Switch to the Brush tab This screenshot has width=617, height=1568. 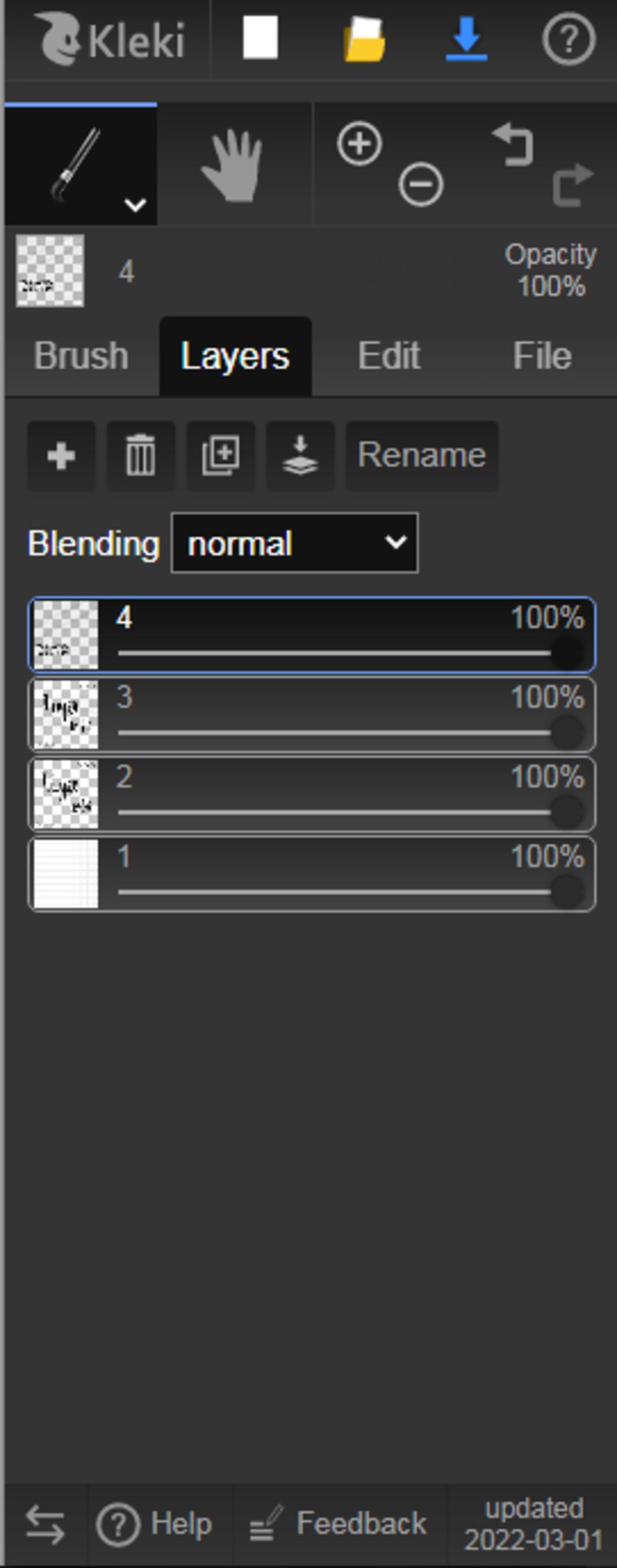[81, 355]
